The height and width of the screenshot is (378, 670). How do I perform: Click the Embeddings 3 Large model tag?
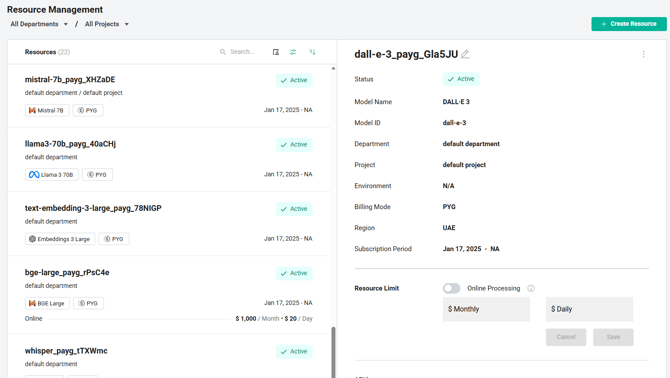60,239
